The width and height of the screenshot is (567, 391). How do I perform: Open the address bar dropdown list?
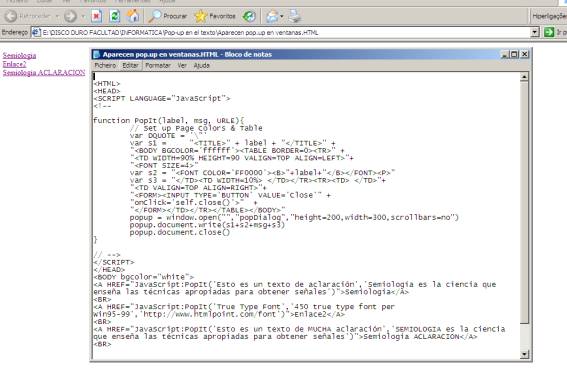point(535,33)
